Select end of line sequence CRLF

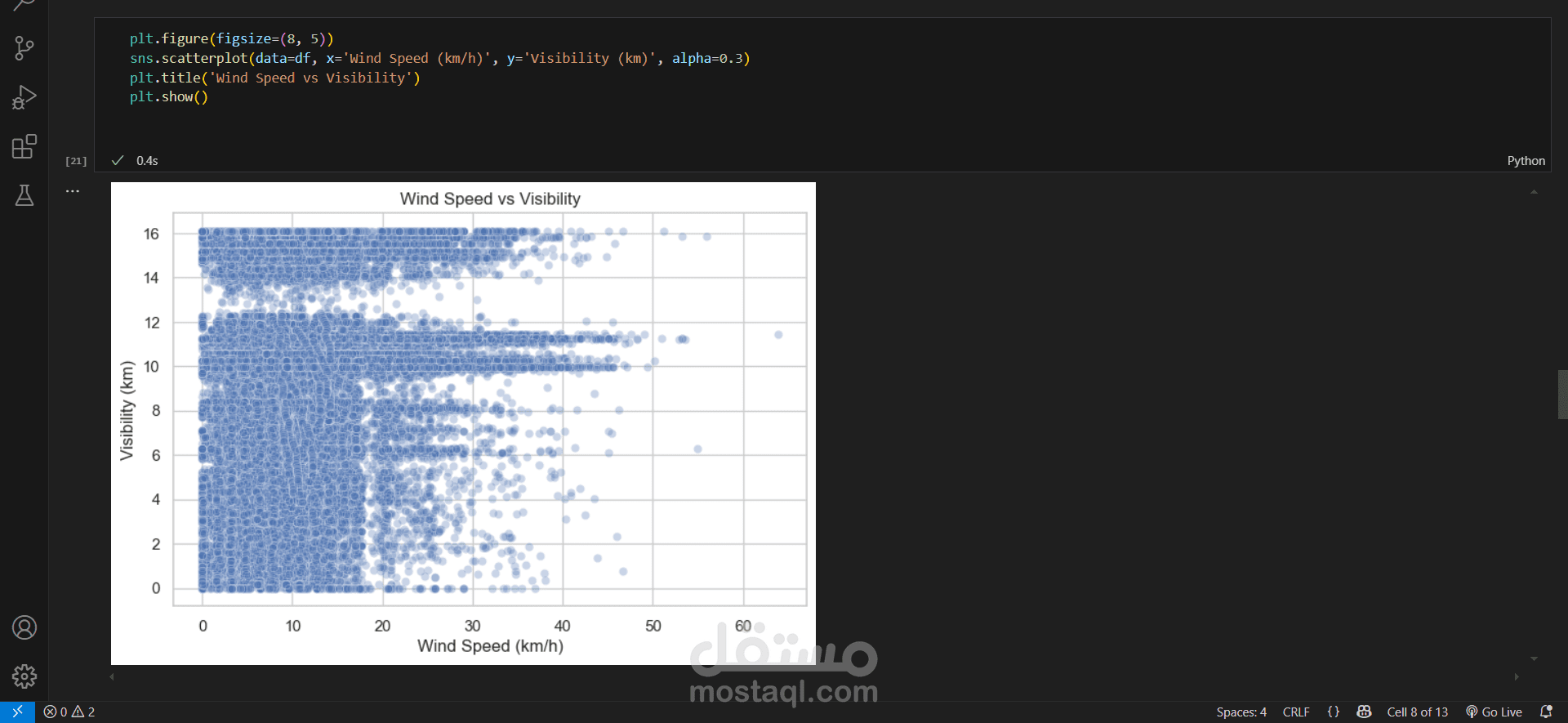(x=1296, y=712)
